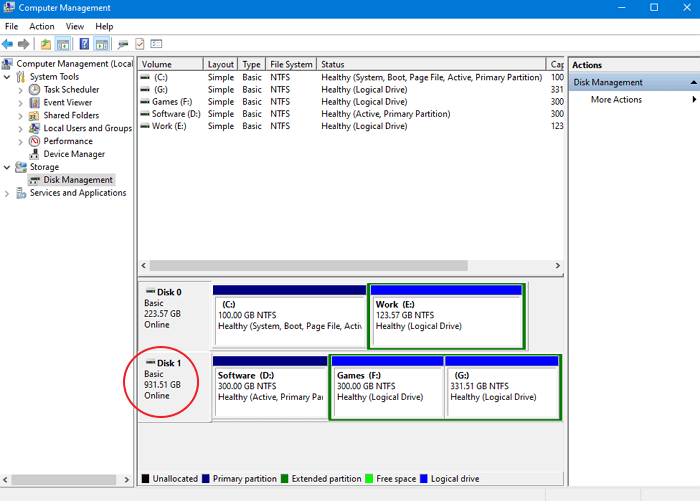700x501 pixels.
Task: Open Device Manager from the tree
Action: tap(73, 154)
